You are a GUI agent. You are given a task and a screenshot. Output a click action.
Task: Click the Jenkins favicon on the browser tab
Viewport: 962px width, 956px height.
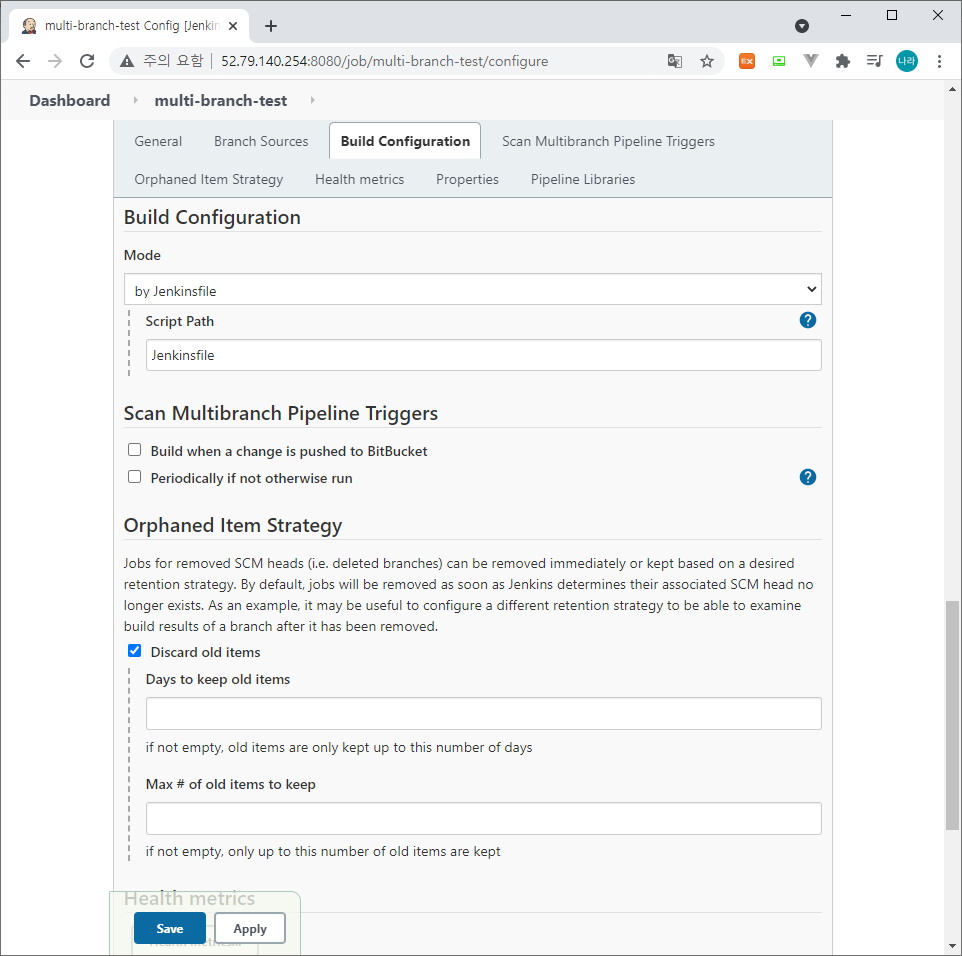point(29,26)
